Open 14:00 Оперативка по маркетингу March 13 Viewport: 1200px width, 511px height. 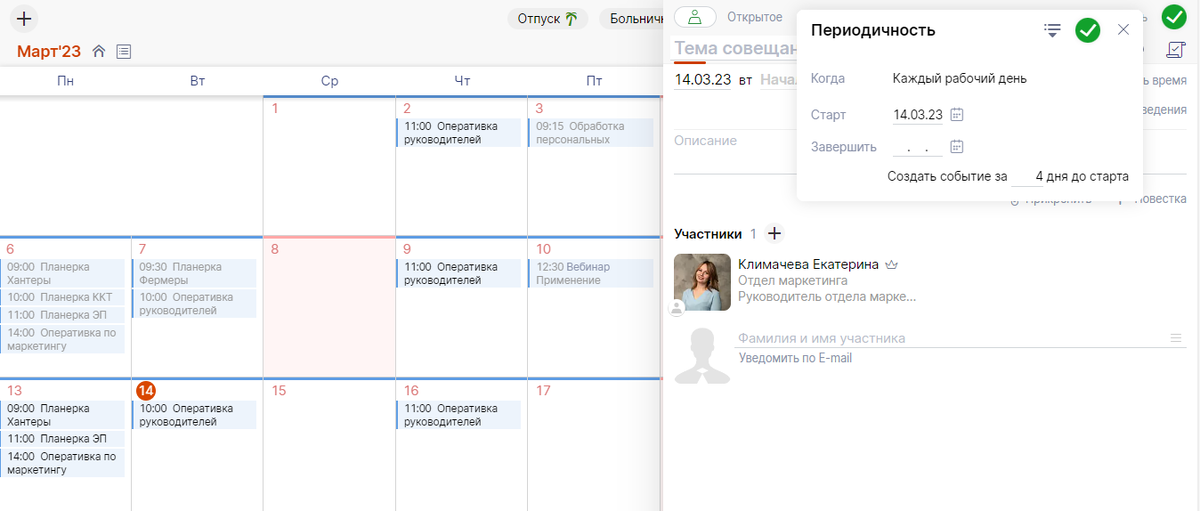(x=63, y=463)
